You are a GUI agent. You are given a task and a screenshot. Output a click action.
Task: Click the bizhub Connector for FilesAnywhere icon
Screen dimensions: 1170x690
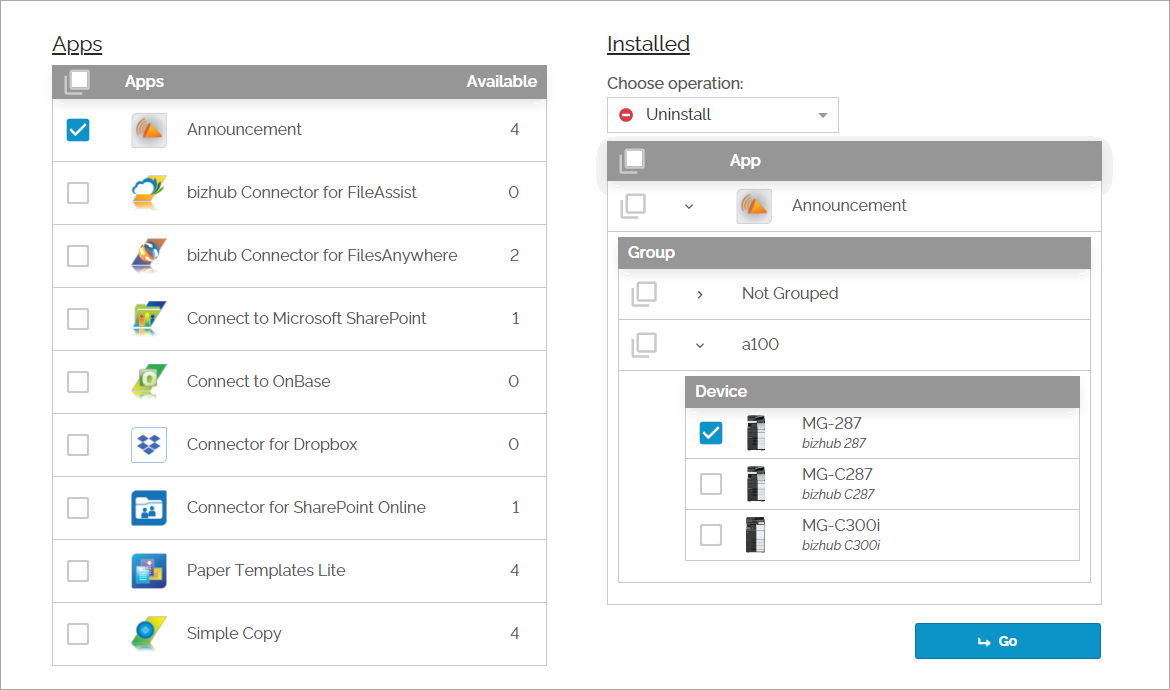[149, 256]
